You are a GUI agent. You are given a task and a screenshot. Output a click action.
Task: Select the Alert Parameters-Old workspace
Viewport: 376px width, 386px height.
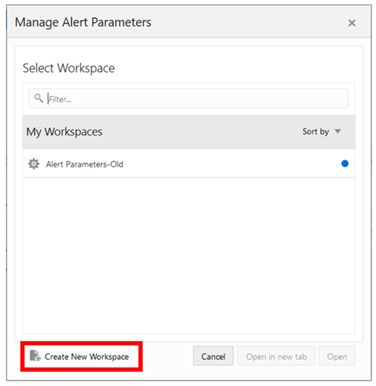(189, 163)
